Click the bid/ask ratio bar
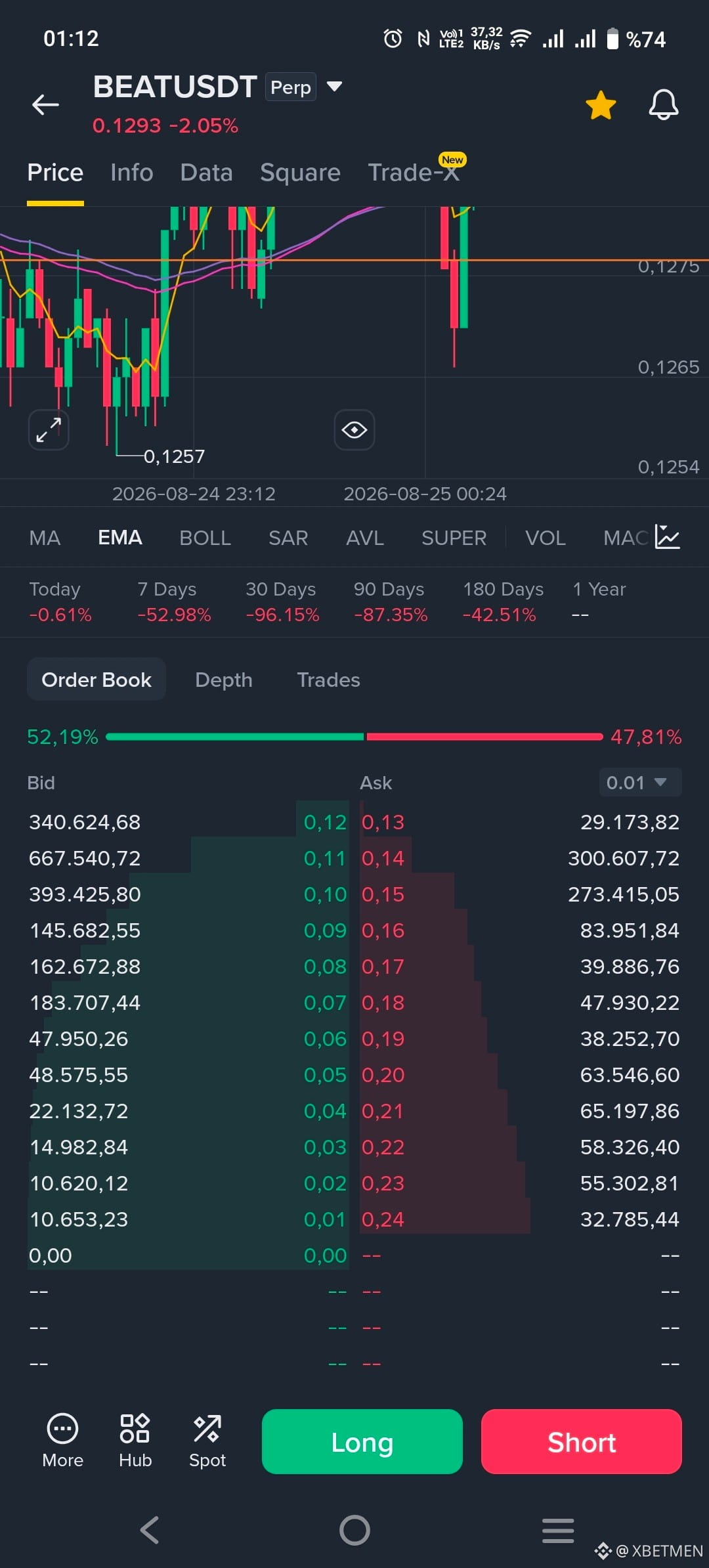709x1568 pixels. [354, 737]
